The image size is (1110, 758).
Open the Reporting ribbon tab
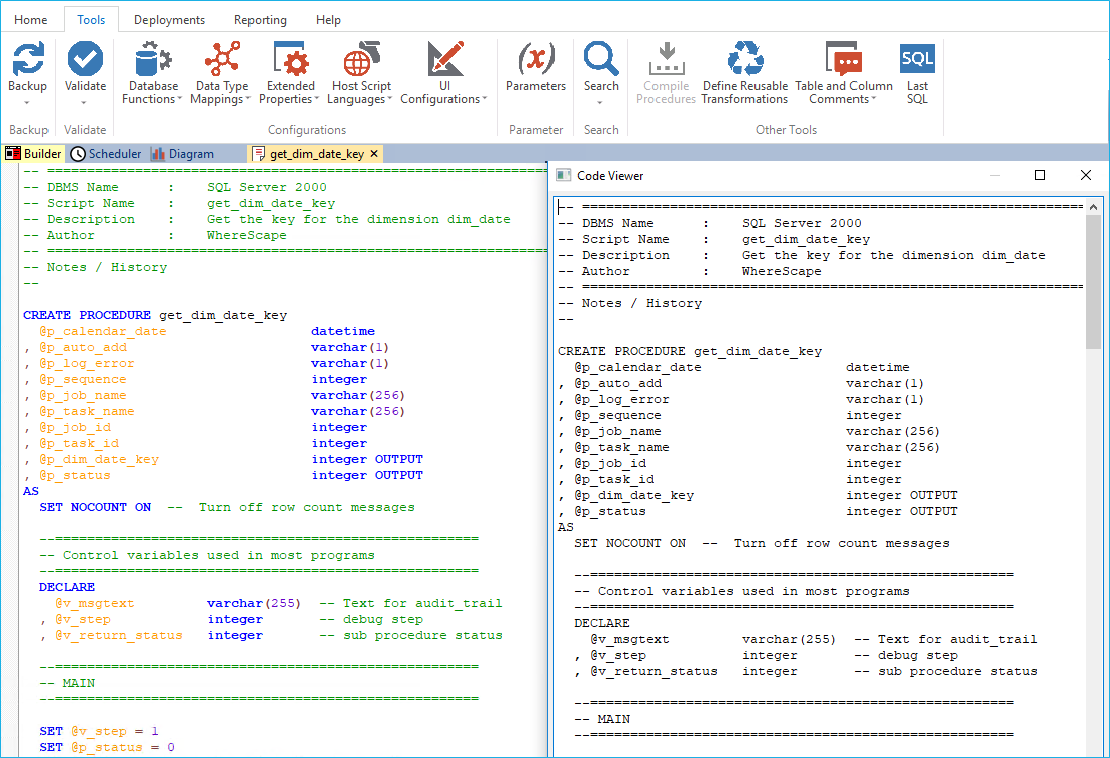coord(259,20)
